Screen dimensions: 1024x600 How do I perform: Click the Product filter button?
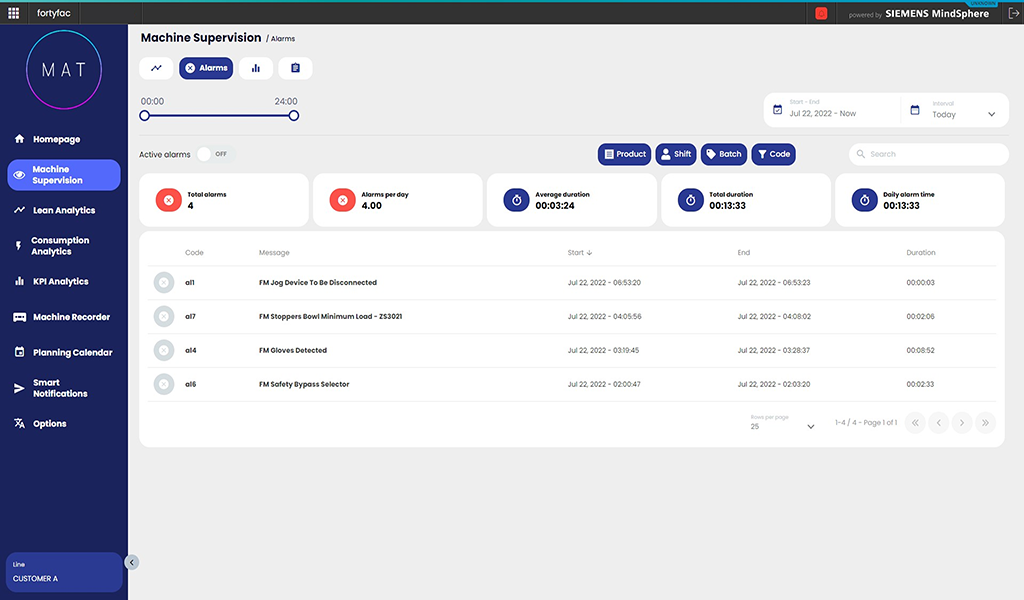(x=624, y=154)
